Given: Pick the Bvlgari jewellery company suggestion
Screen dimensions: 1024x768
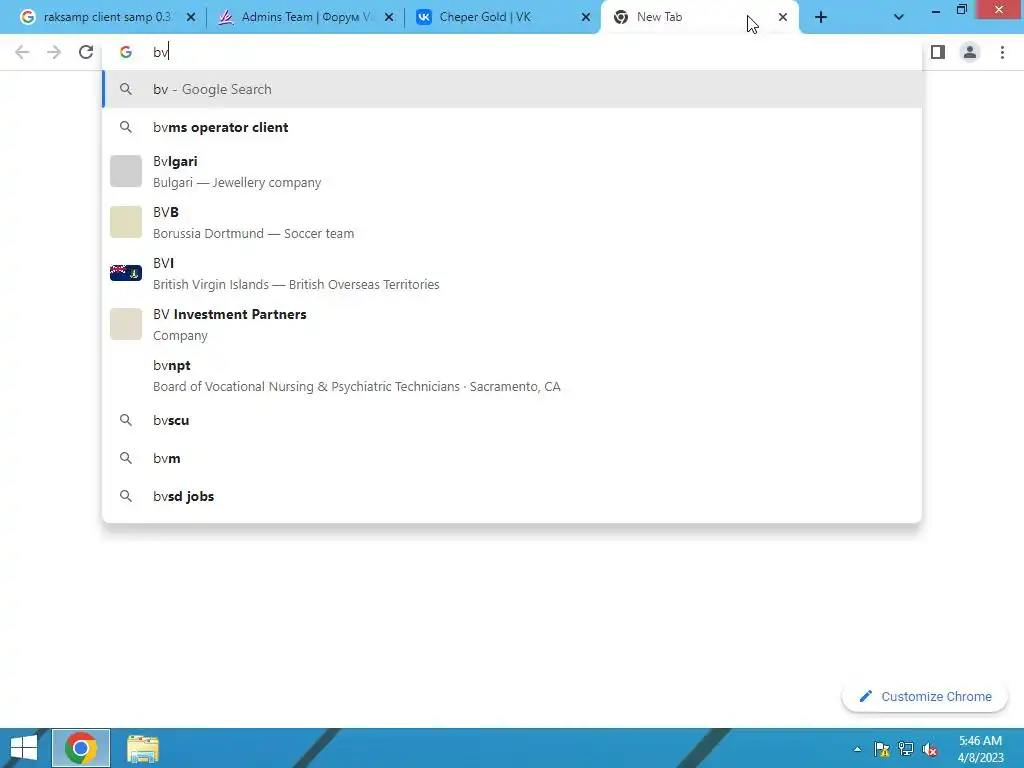Looking at the screenshot, I should click(512, 172).
